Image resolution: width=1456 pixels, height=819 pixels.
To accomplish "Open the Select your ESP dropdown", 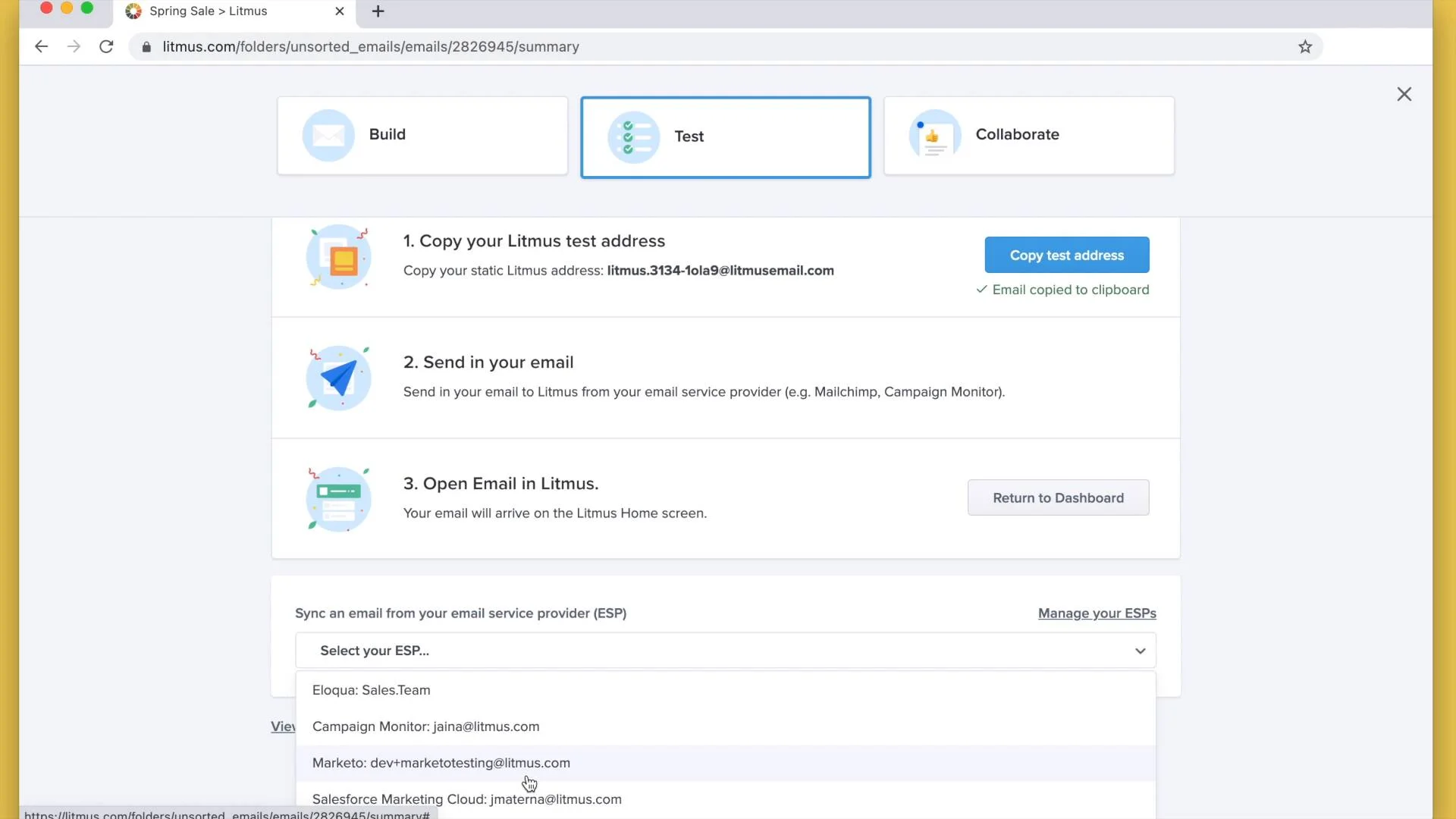I will tap(726, 651).
